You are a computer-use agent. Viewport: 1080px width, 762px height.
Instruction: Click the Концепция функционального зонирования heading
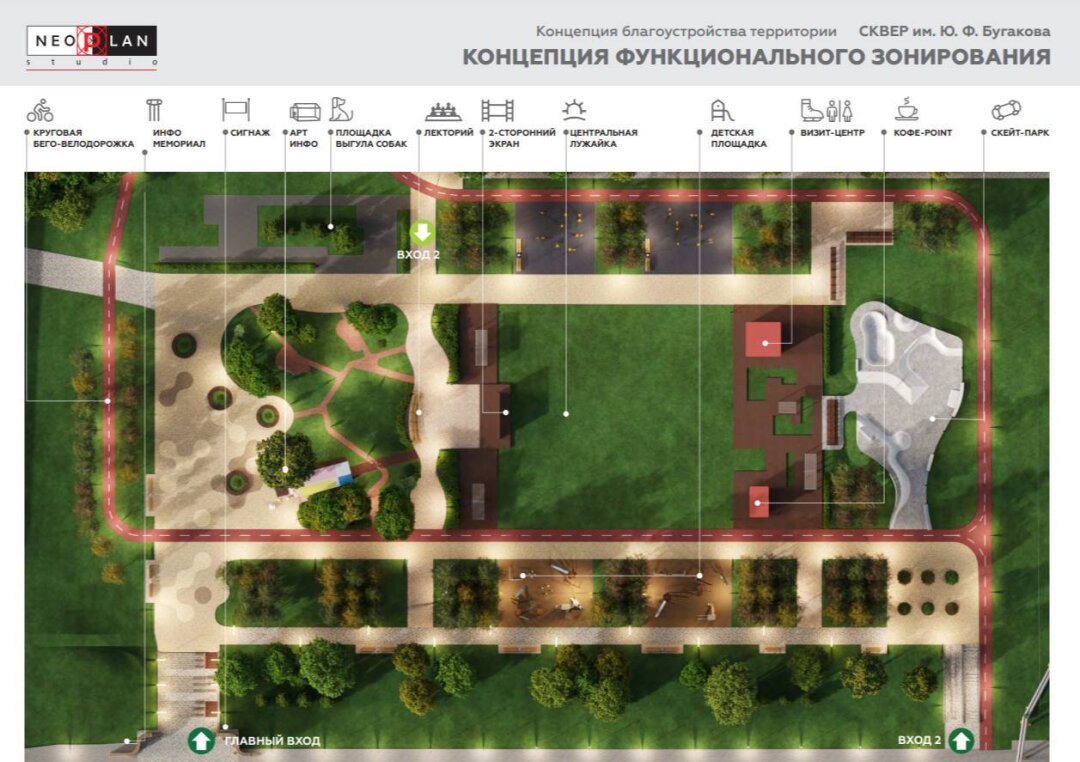click(756, 57)
